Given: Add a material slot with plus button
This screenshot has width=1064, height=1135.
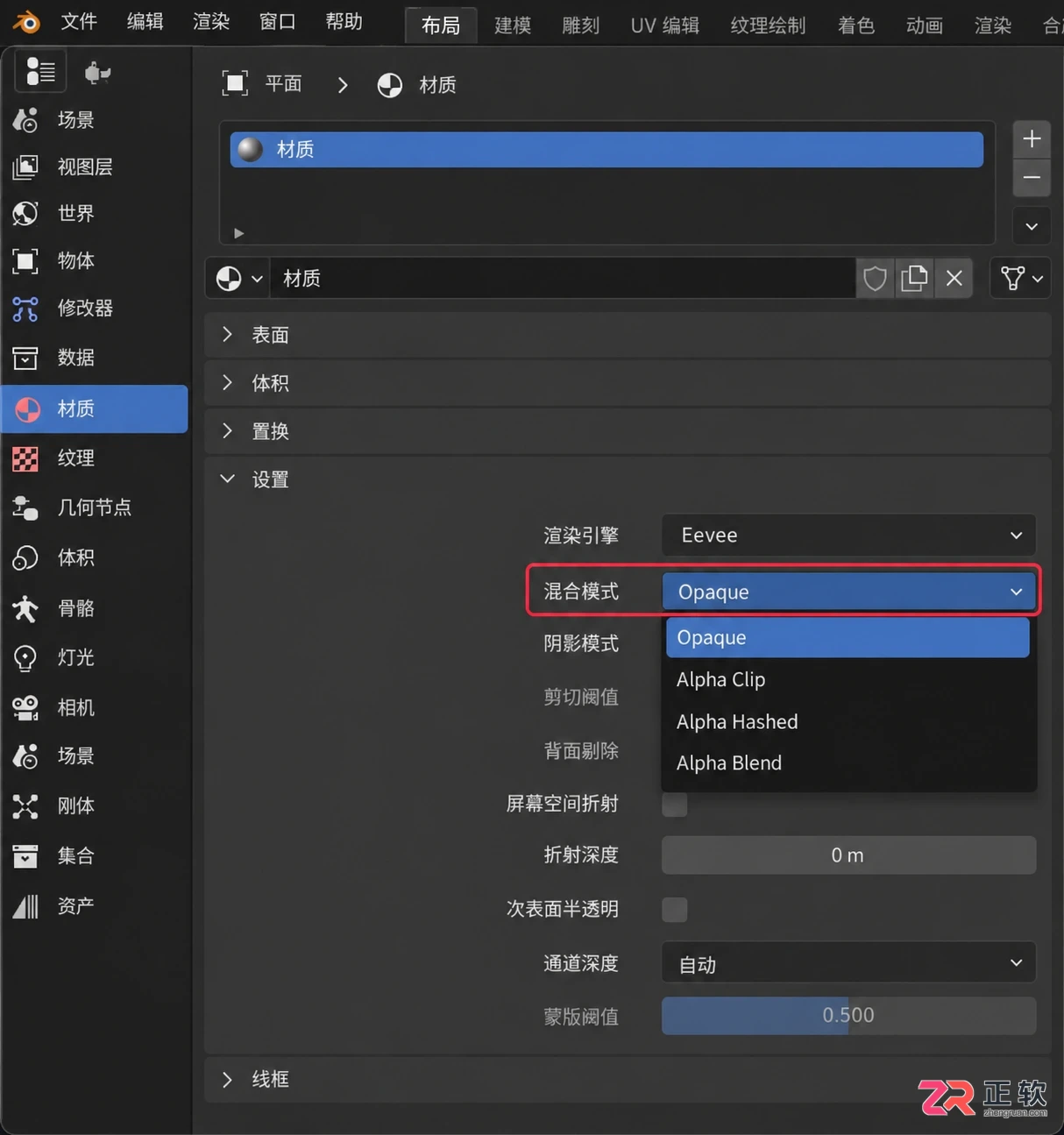Looking at the screenshot, I should 1032,138.
